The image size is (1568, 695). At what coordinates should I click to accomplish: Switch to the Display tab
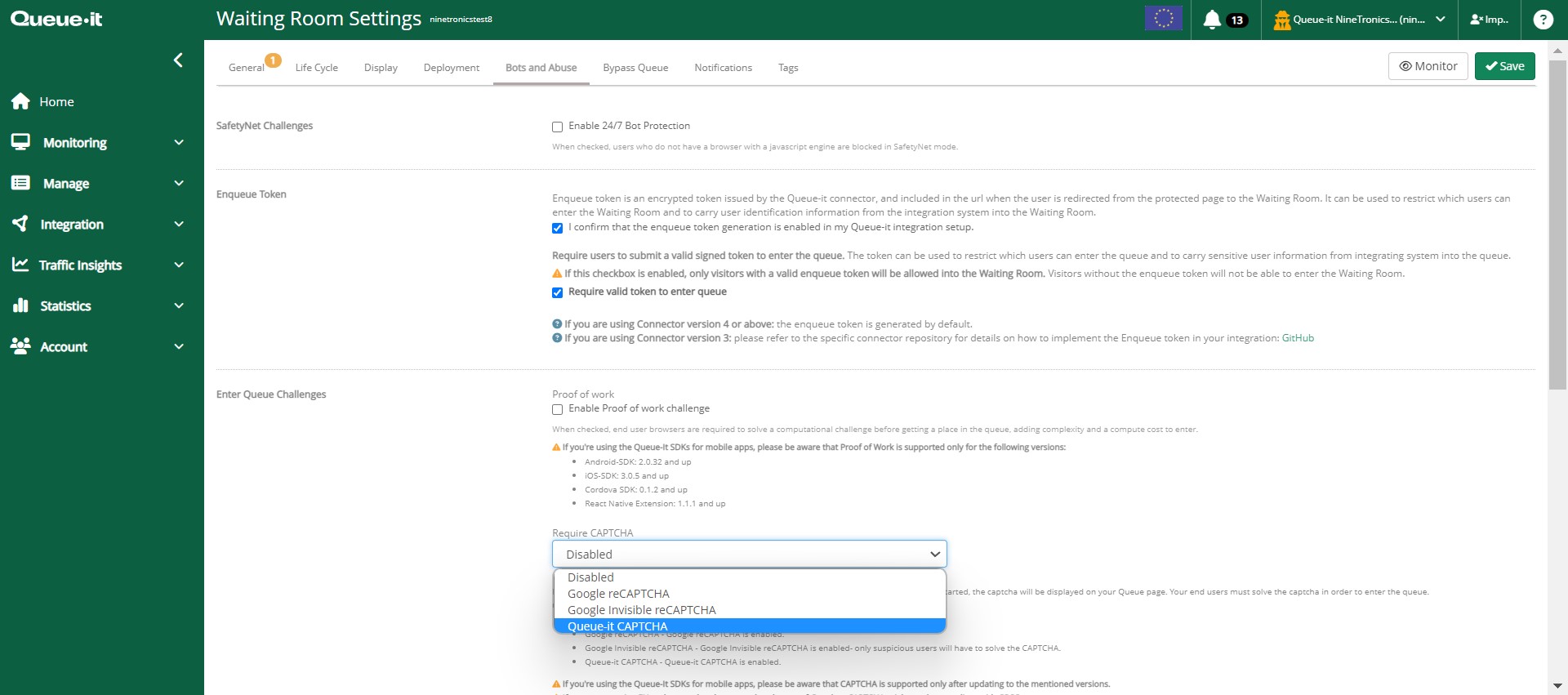point(381,68)
